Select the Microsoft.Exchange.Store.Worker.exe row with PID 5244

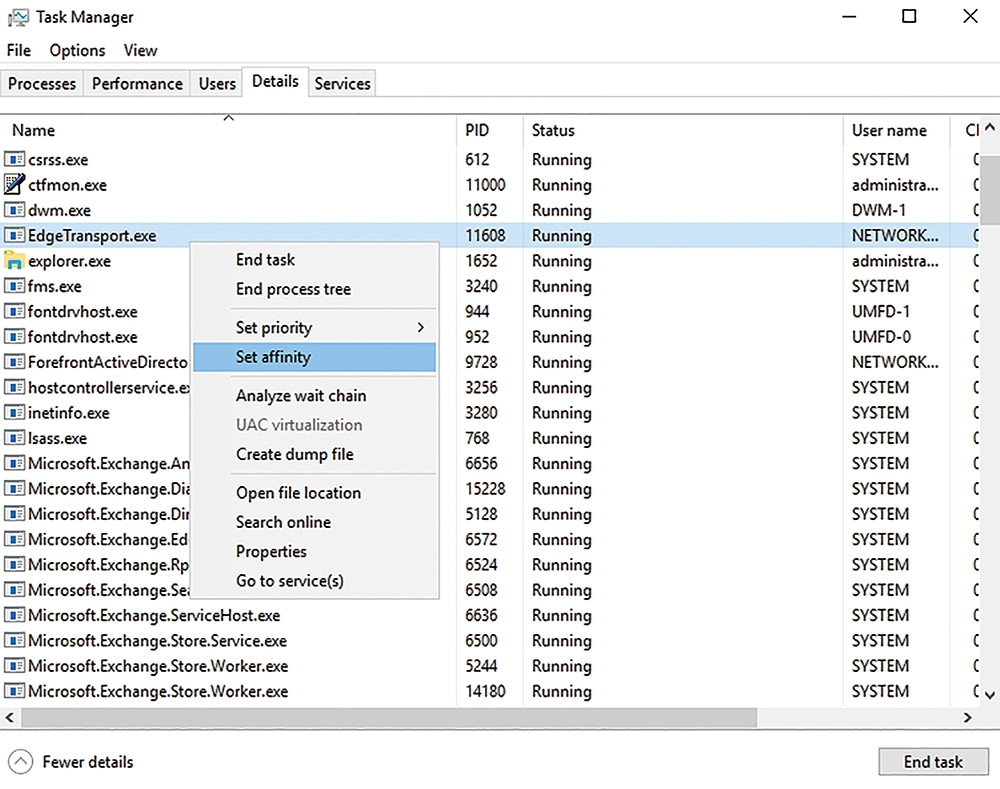(491, 666)
